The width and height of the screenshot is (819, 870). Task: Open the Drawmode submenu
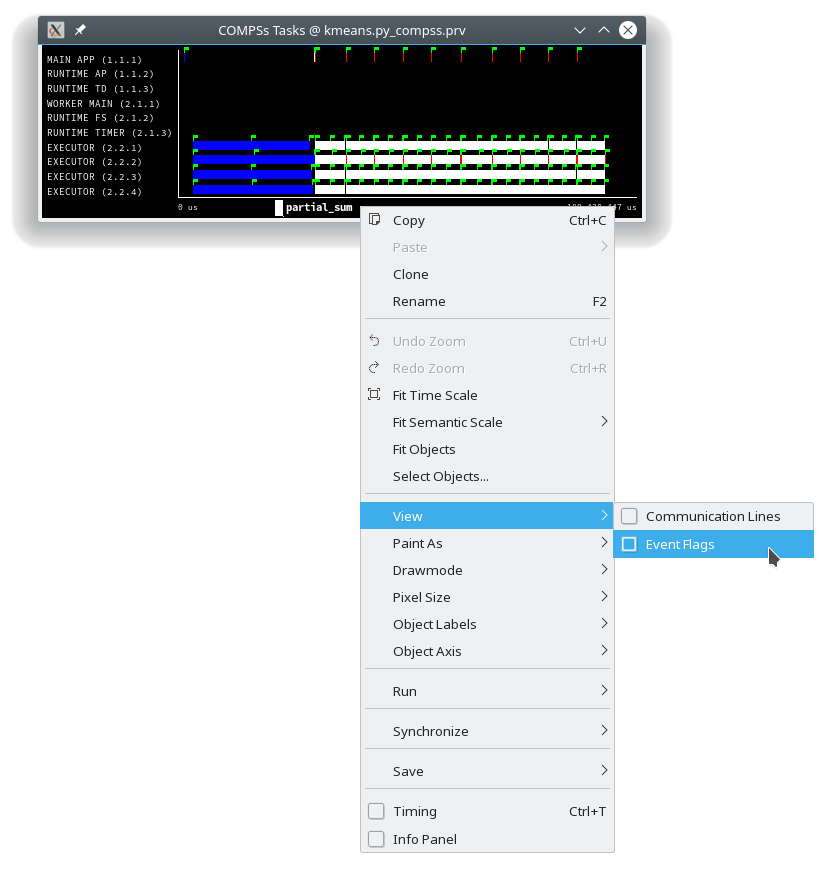[487, 570]
